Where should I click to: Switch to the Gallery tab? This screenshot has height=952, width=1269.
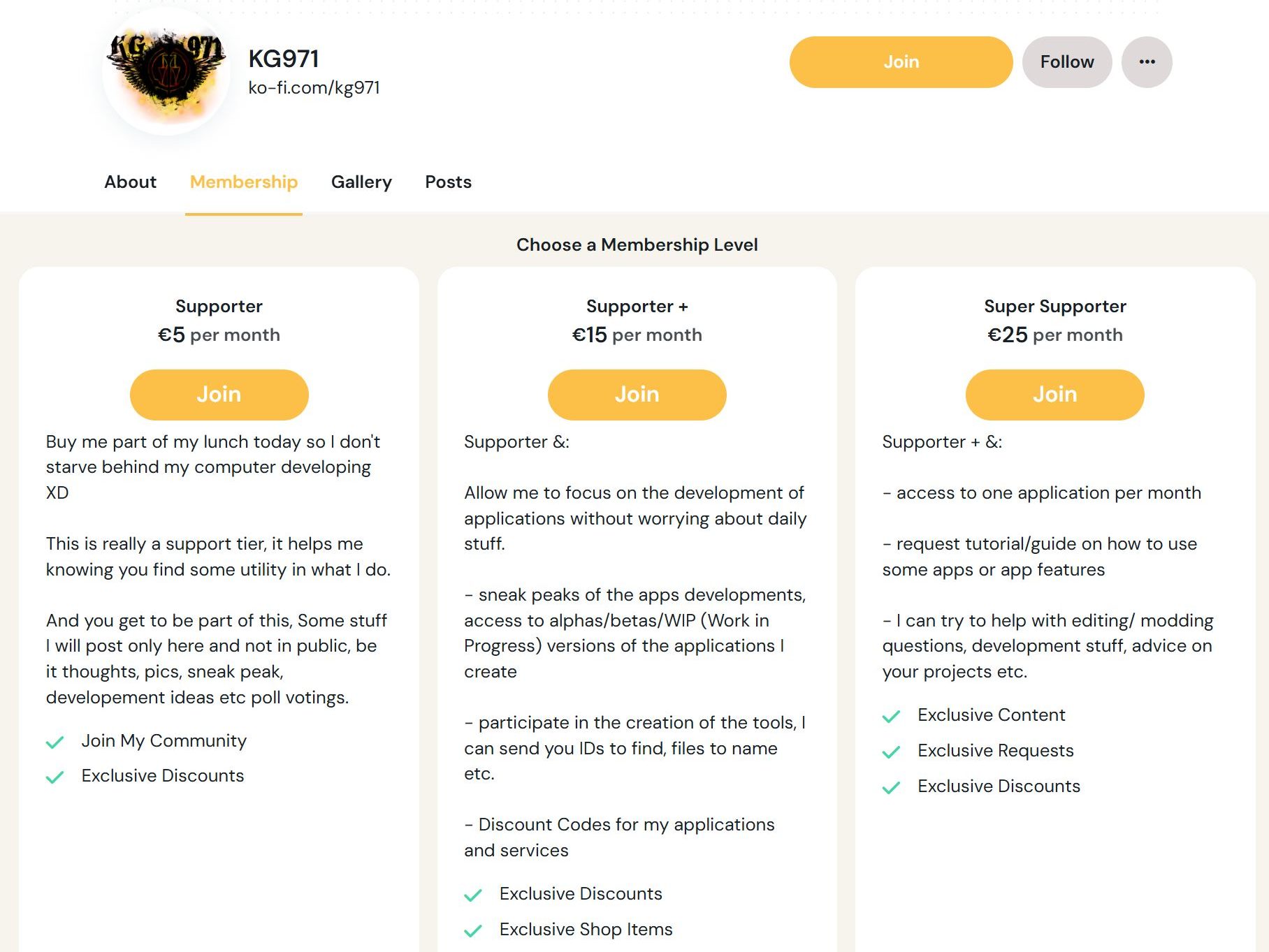pyautogui.click(x=361, y=182)
